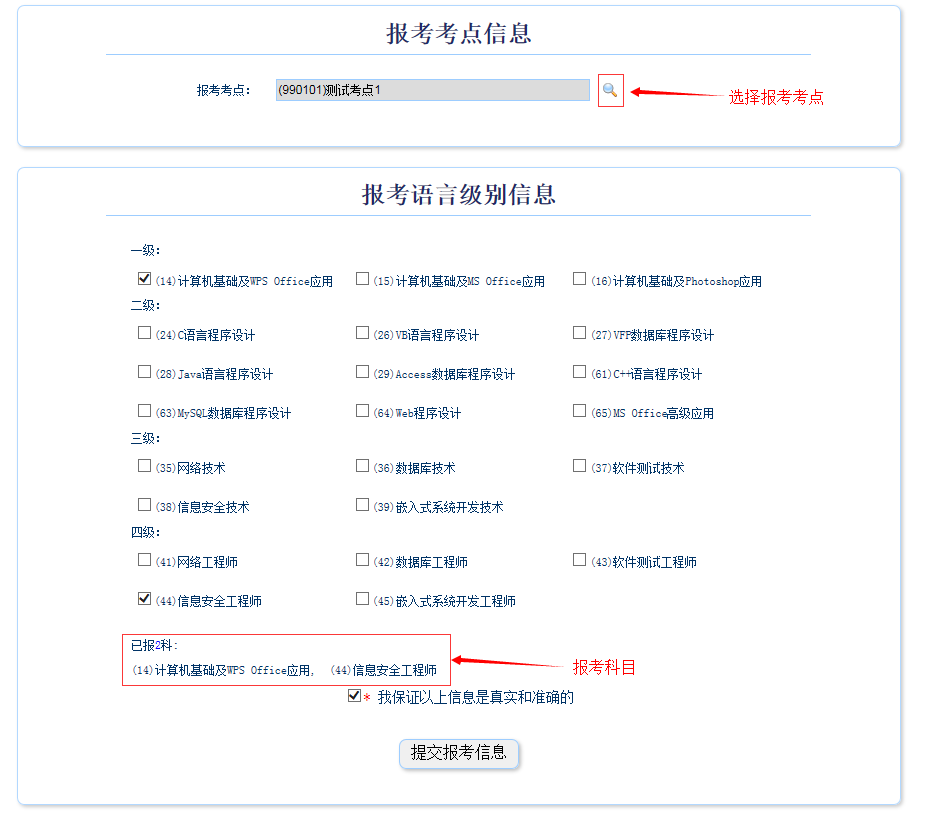Select (65) MS Office高级应用 checkbox
Image resolution: width=950 pixels, height=818 pixels.
point(579,411)
